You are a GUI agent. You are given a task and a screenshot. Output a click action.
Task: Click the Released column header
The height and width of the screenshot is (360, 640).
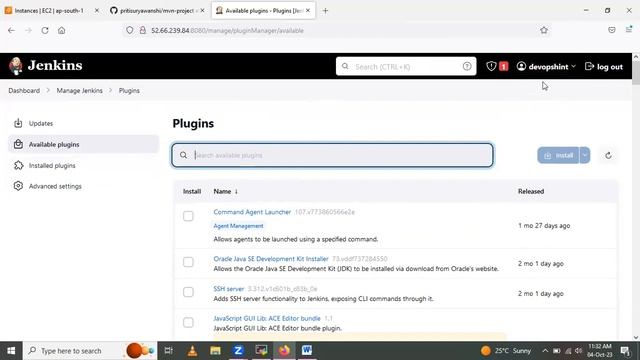tap(531, 191)
